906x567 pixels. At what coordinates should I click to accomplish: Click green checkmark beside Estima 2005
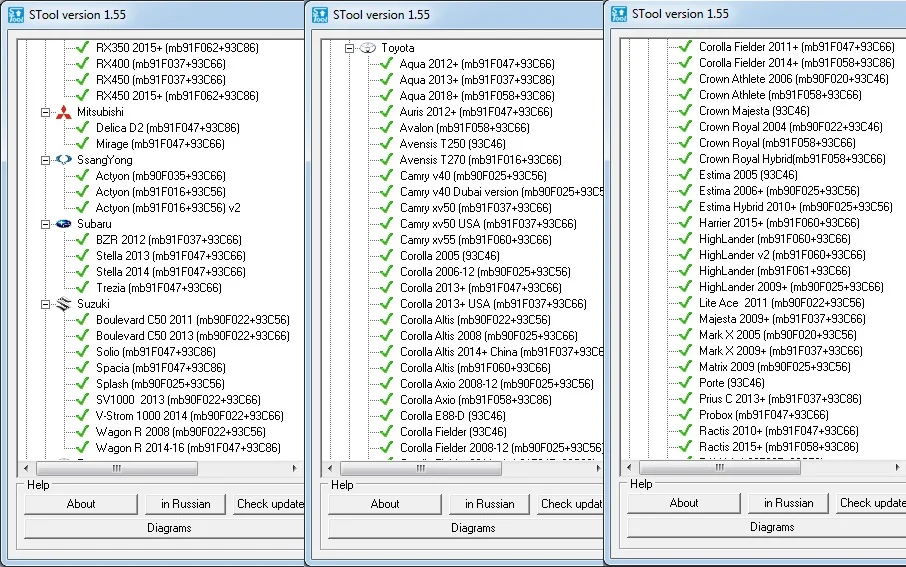686,175
